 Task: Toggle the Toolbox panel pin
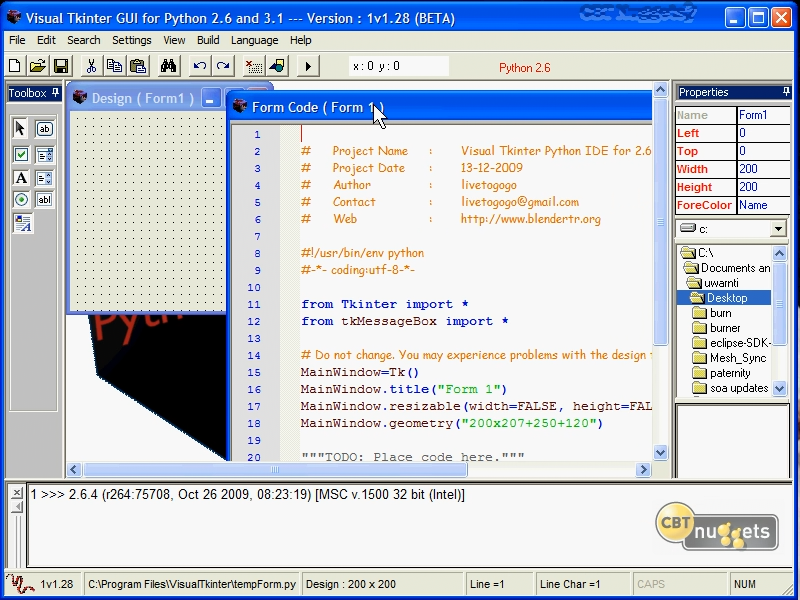tap(55, 93)
